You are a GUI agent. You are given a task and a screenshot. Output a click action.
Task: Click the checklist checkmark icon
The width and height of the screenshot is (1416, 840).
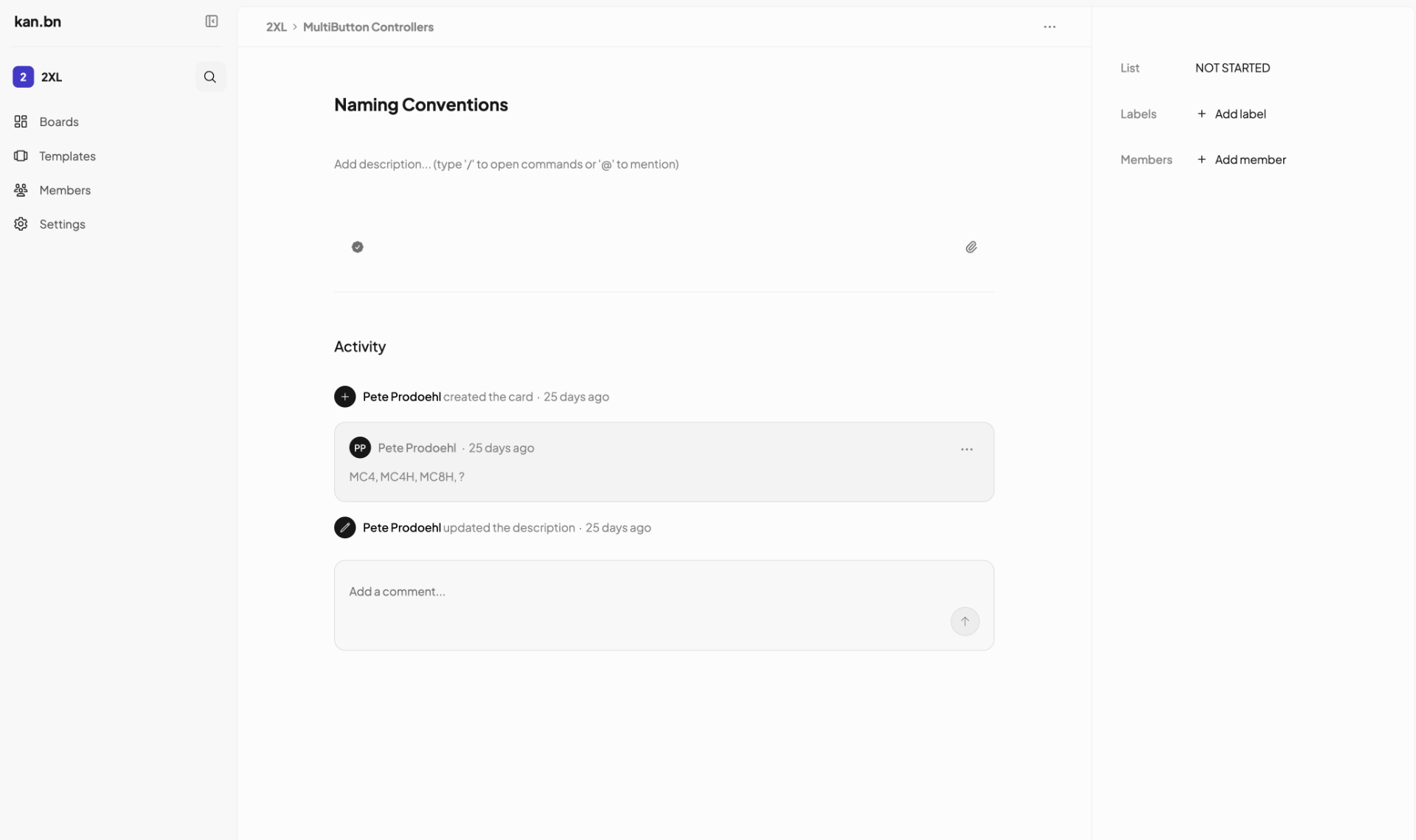pyautogui.click(x=358, y=247)
